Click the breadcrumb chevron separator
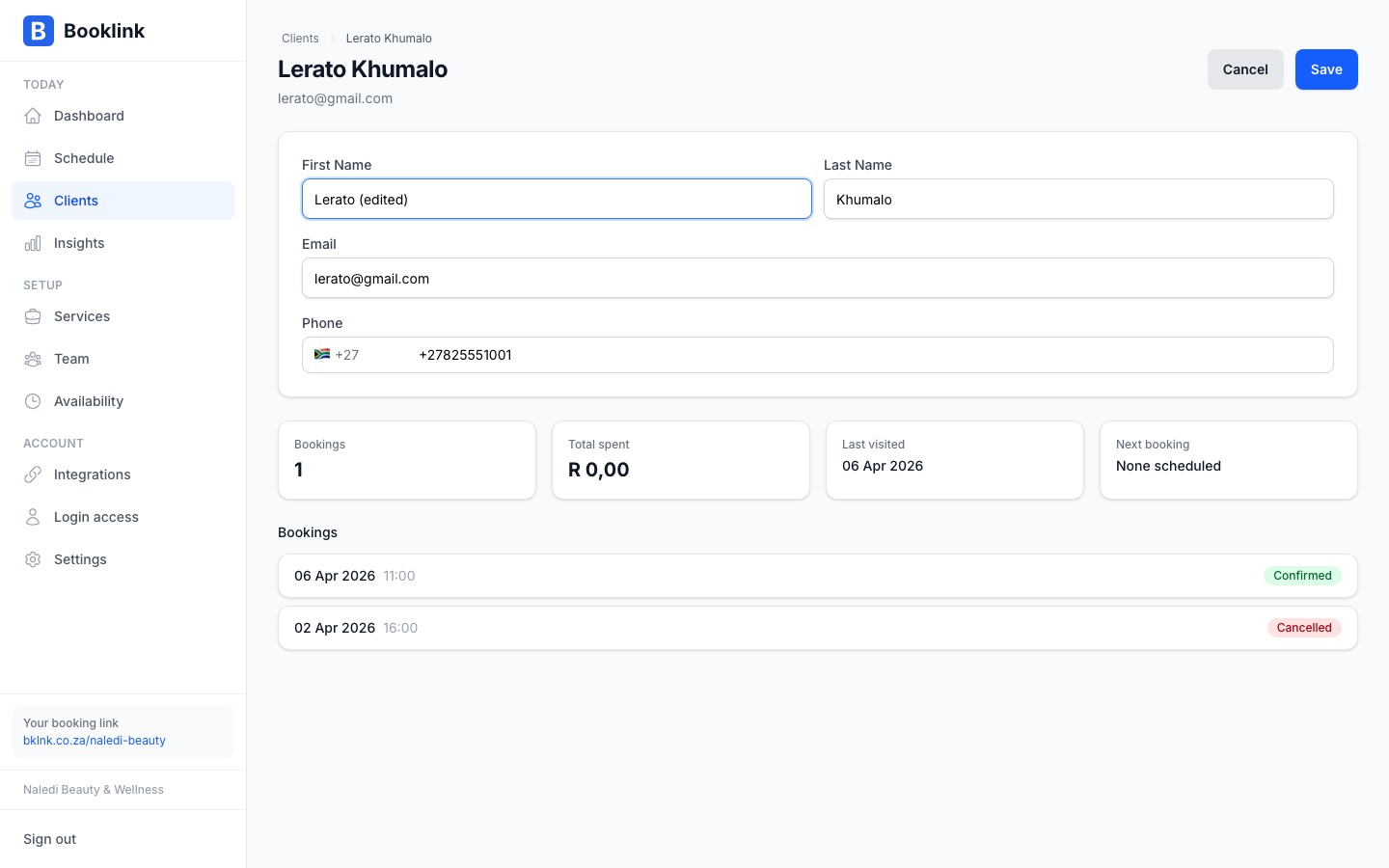Viewport: 1389px width, 868px height. (x=333, y=39)
